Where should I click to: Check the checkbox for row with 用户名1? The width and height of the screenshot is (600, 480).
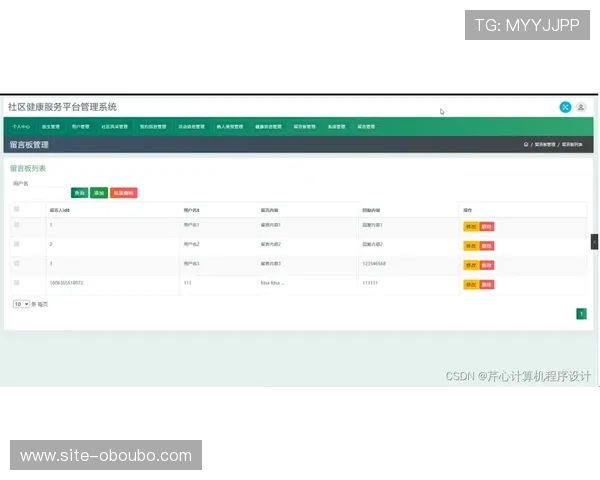coord(17,225)
